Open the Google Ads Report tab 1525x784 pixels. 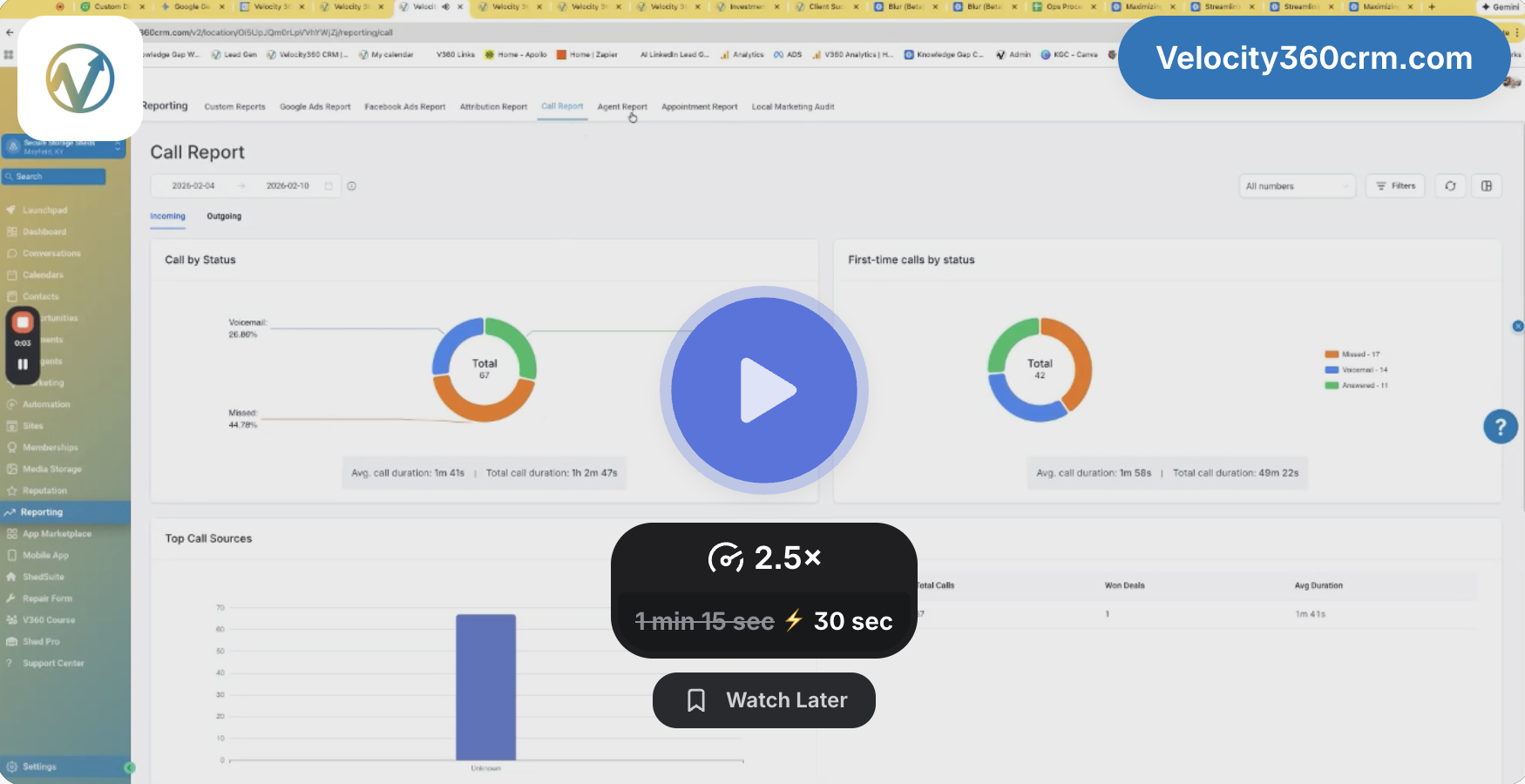pos(315,107)
